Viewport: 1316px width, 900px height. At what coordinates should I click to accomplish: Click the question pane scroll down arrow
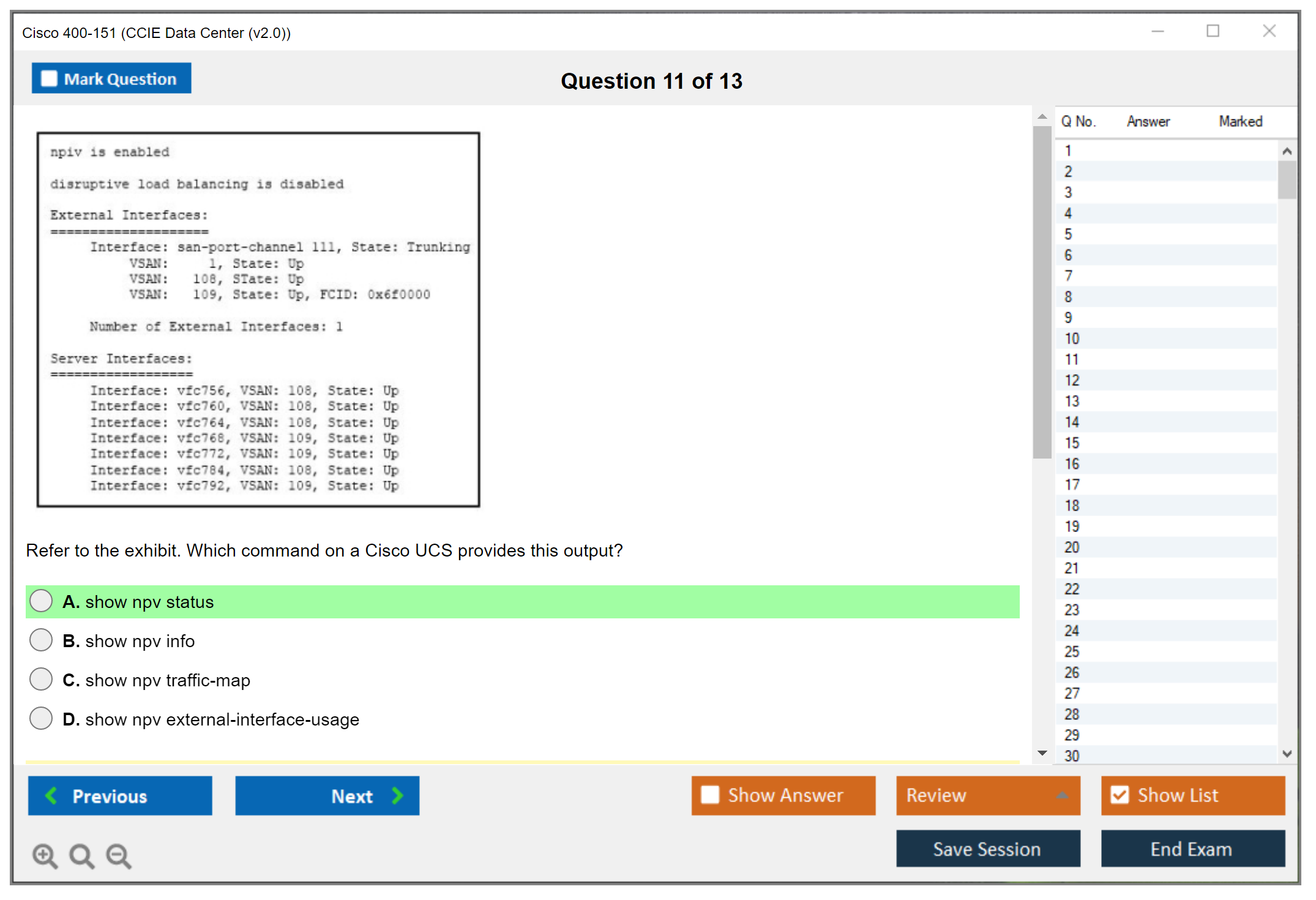click(1042, 754)
